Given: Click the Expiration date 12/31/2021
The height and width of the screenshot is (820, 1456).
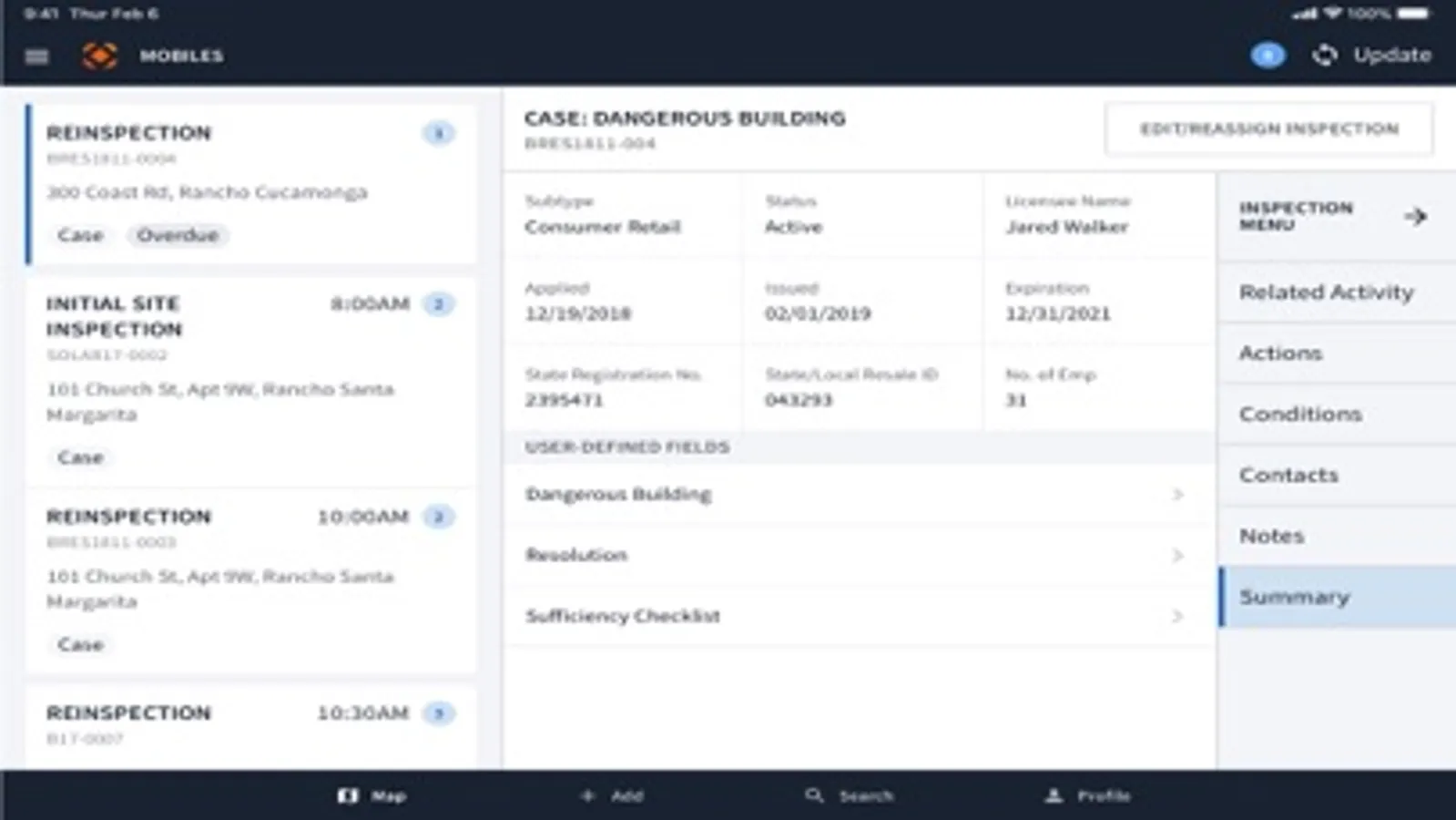Looking at the screenshot, I should (1058, 314).
